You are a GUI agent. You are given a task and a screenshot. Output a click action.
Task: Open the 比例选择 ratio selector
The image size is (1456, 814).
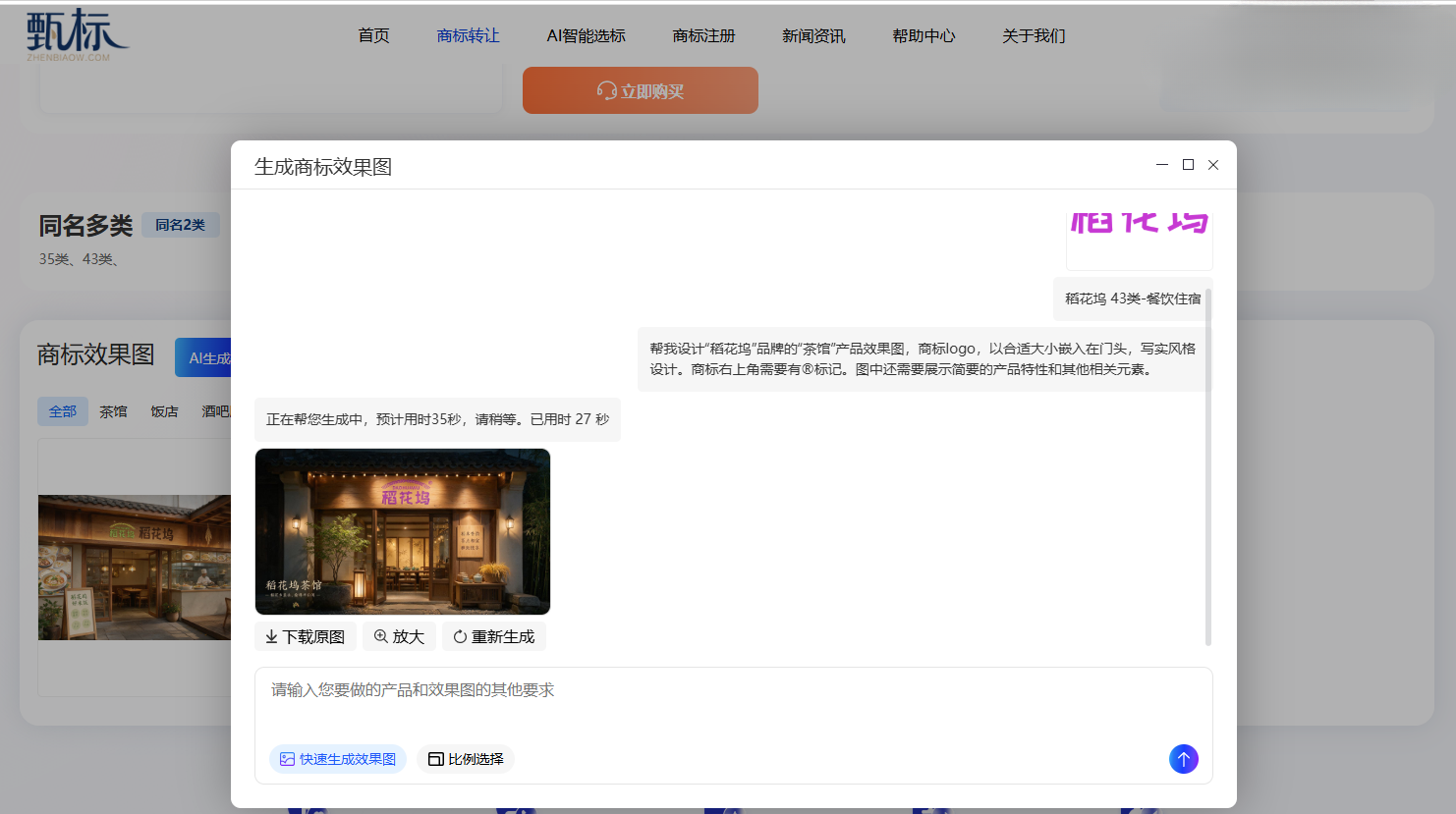click(x=466, y=759)
